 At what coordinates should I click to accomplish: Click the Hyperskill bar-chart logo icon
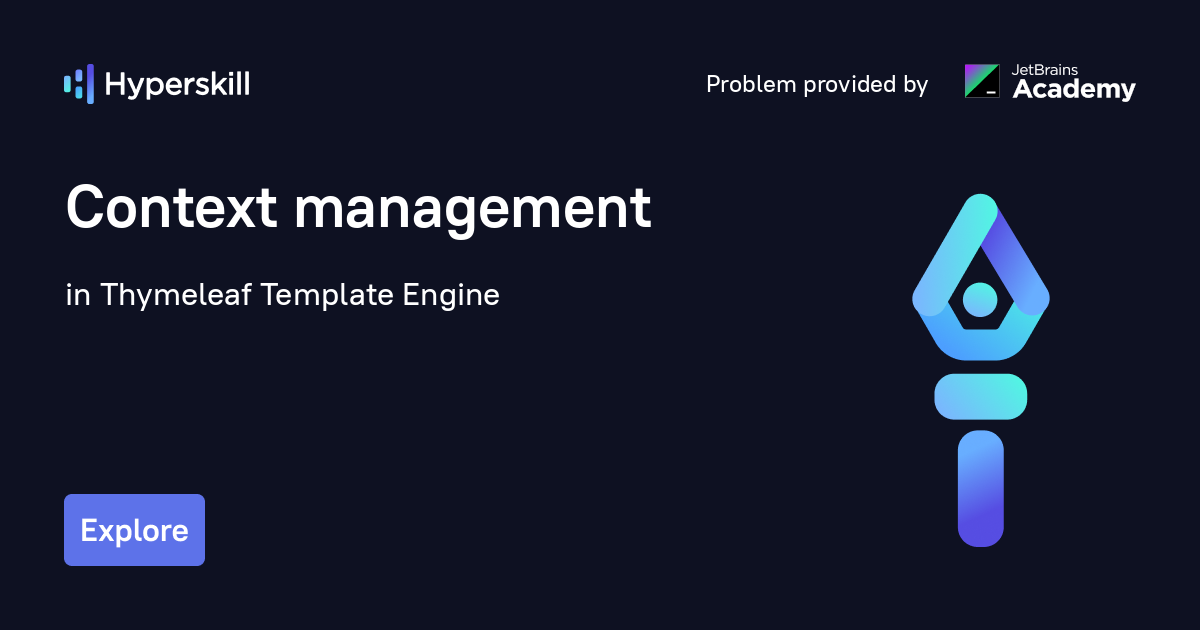click(x=79, y=84)
